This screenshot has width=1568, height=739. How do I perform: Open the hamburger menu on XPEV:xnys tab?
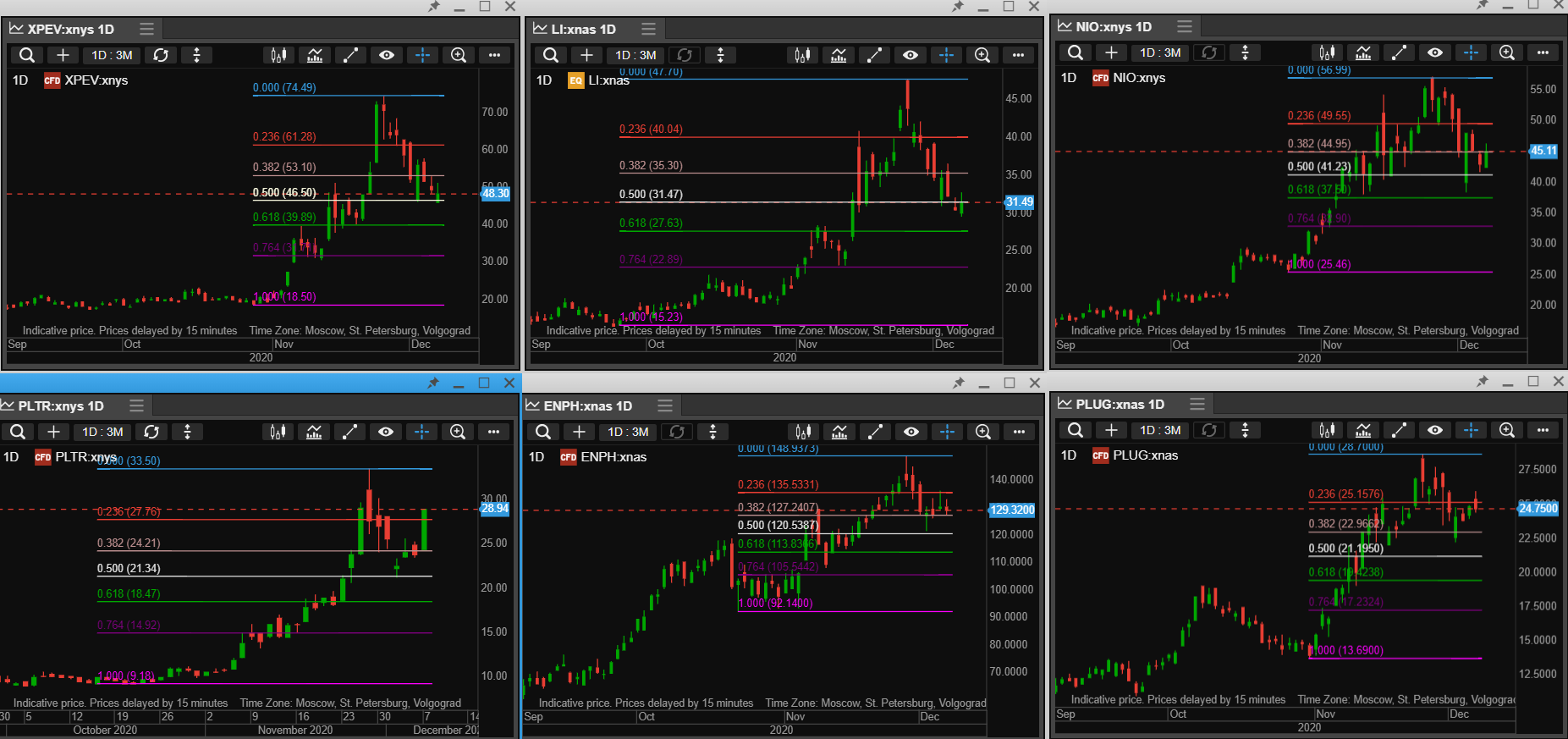click(x=146, y=29)
